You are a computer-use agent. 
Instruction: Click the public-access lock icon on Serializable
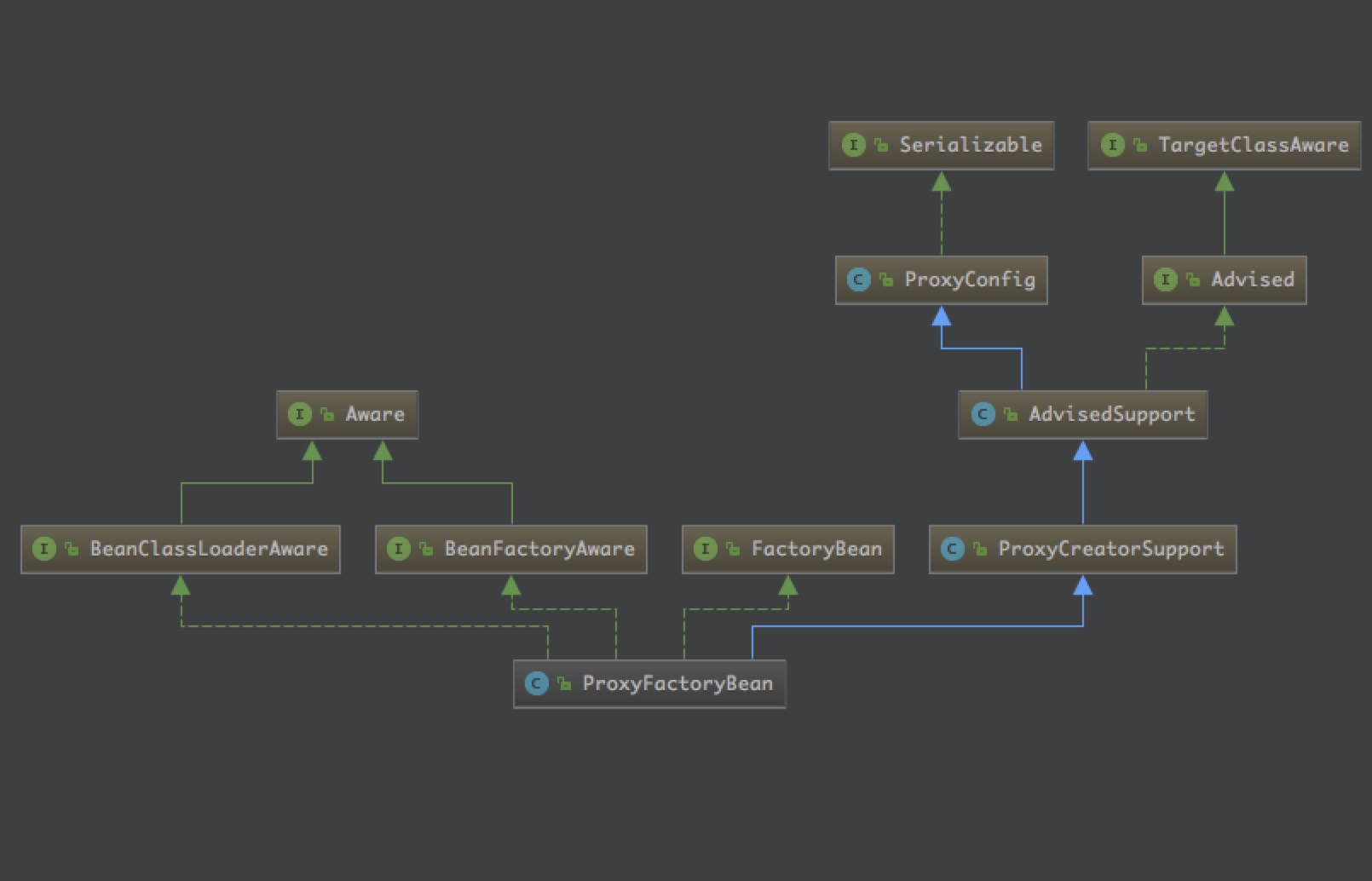(882, 146)
